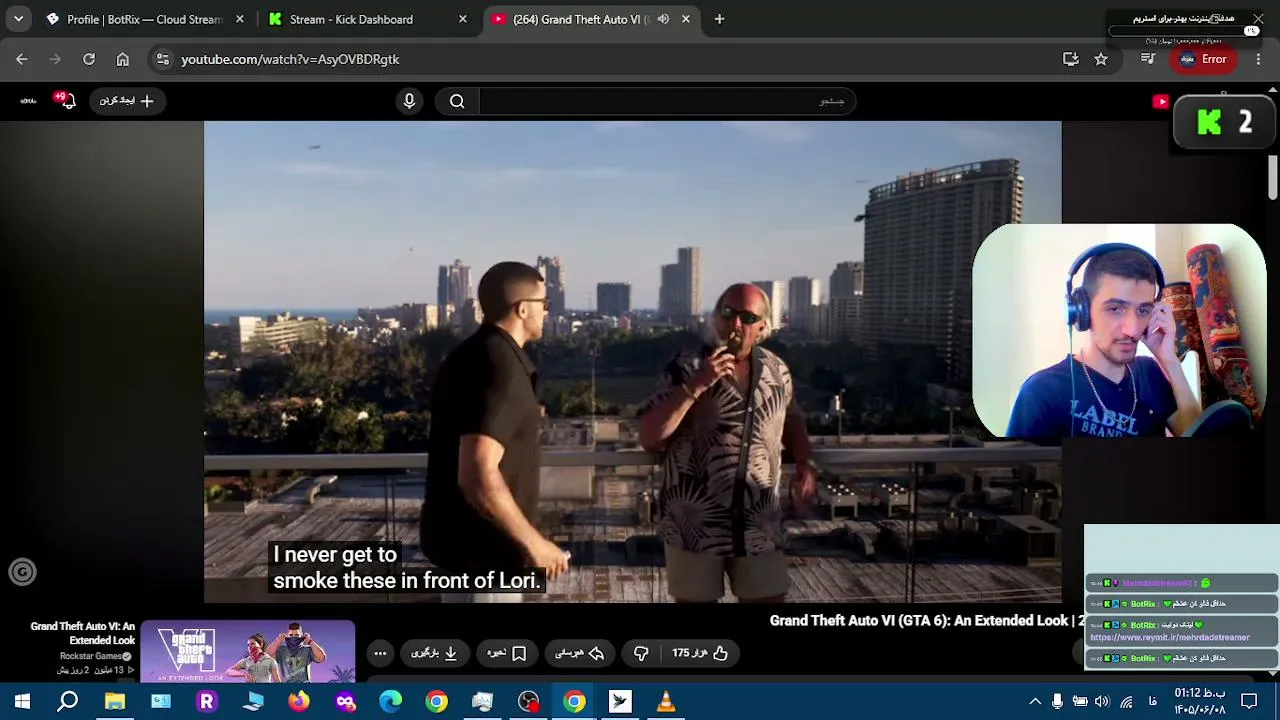
Task: Open the purple mask app on taskbar
Action: (x=345, y=702)
